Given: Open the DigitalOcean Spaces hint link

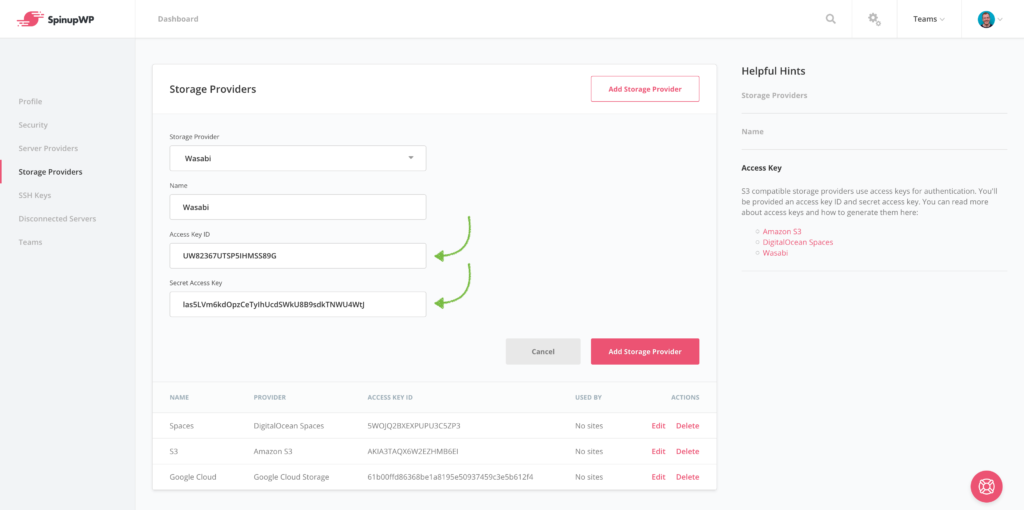Looking at the screenshot, I should click(x=798, y=242).
